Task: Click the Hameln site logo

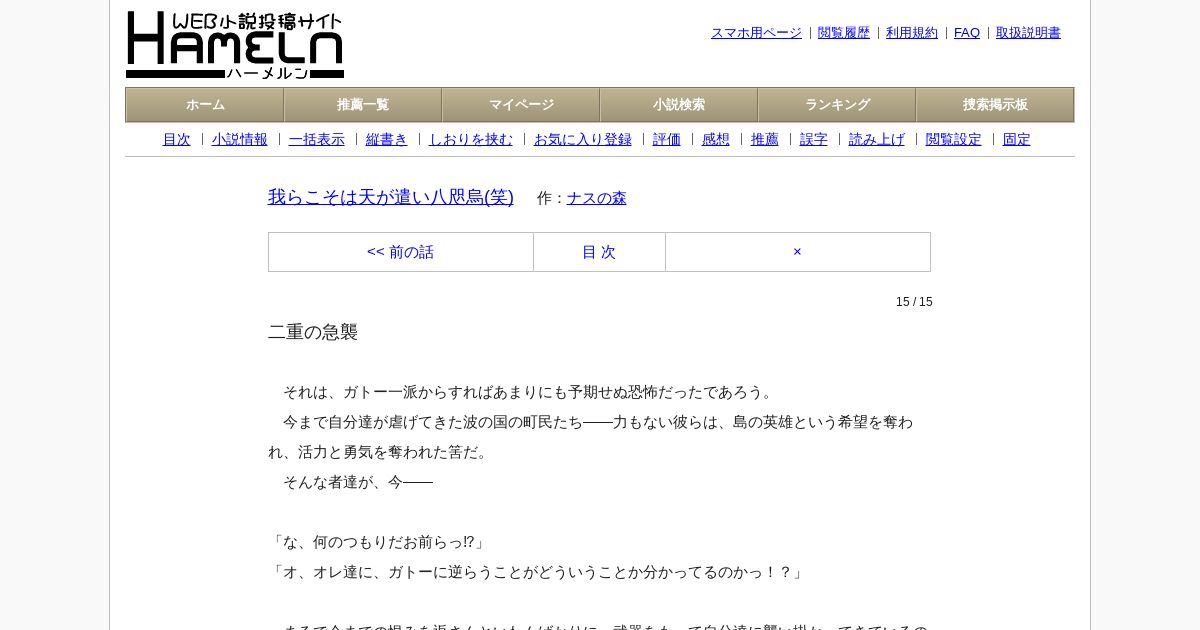Action: click(x=235, y=45)
